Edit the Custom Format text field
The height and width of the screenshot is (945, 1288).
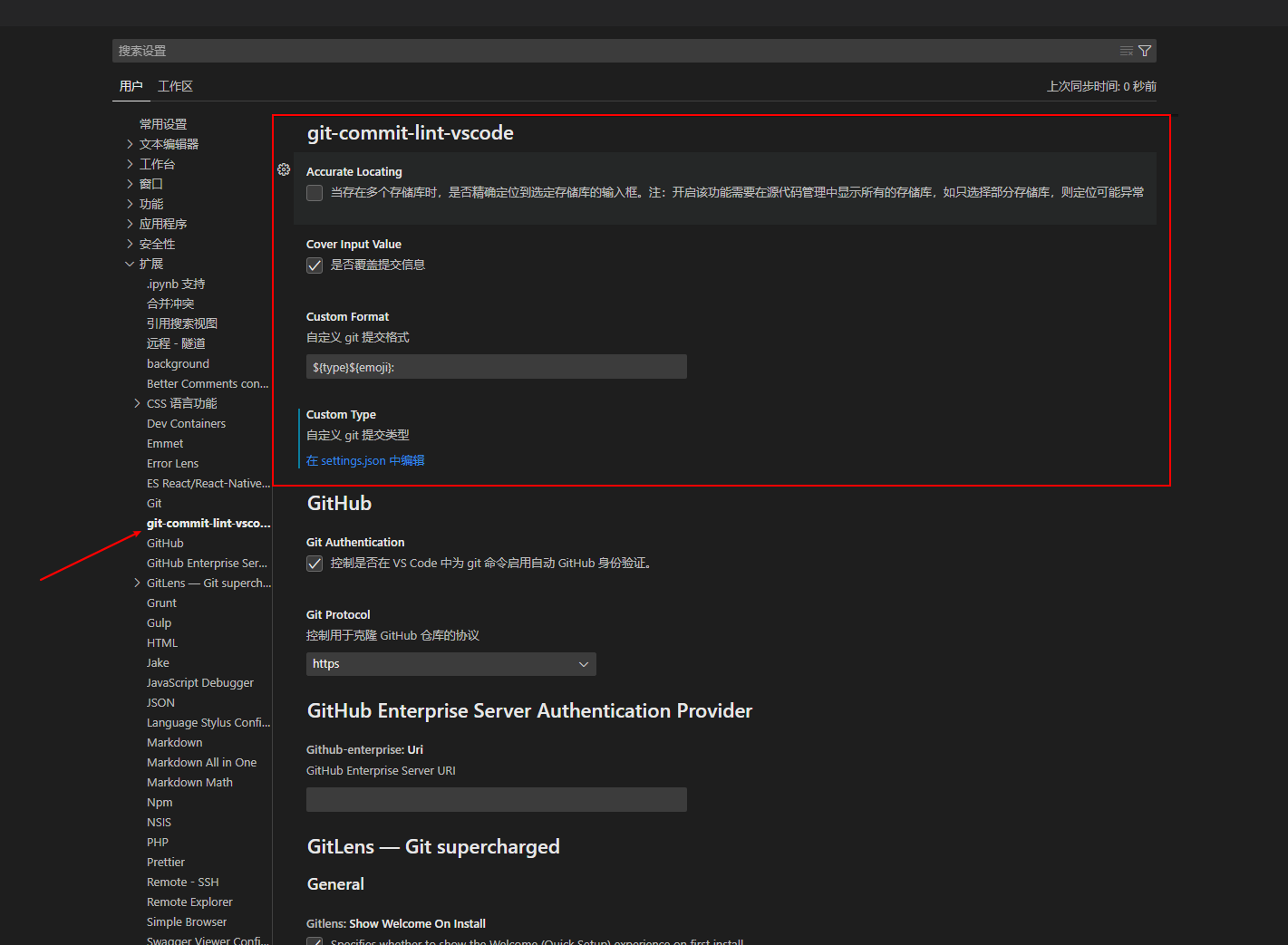click(x=497, y=367)
